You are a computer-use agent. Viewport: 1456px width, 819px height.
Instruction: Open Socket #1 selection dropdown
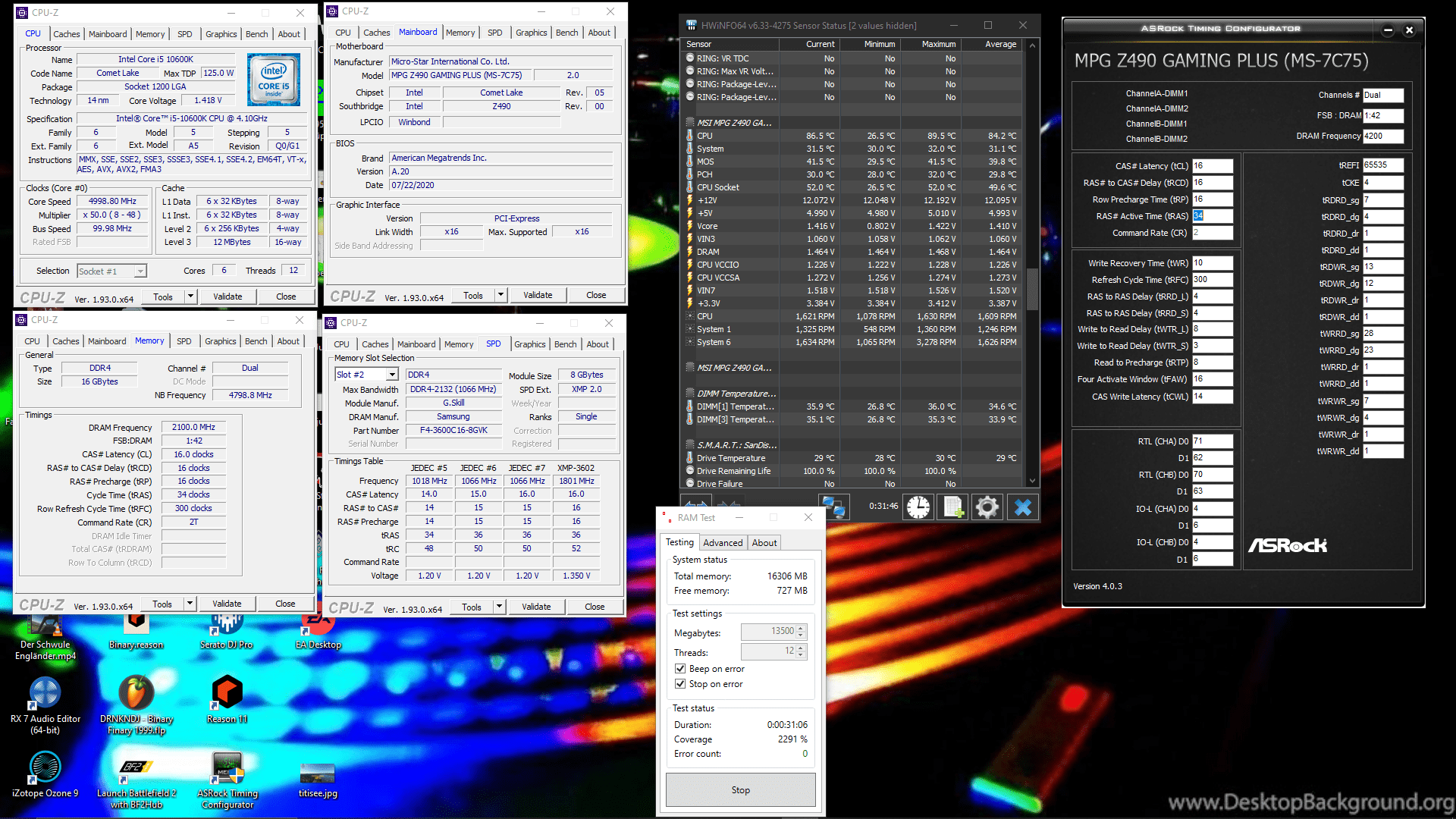point(140,271)
